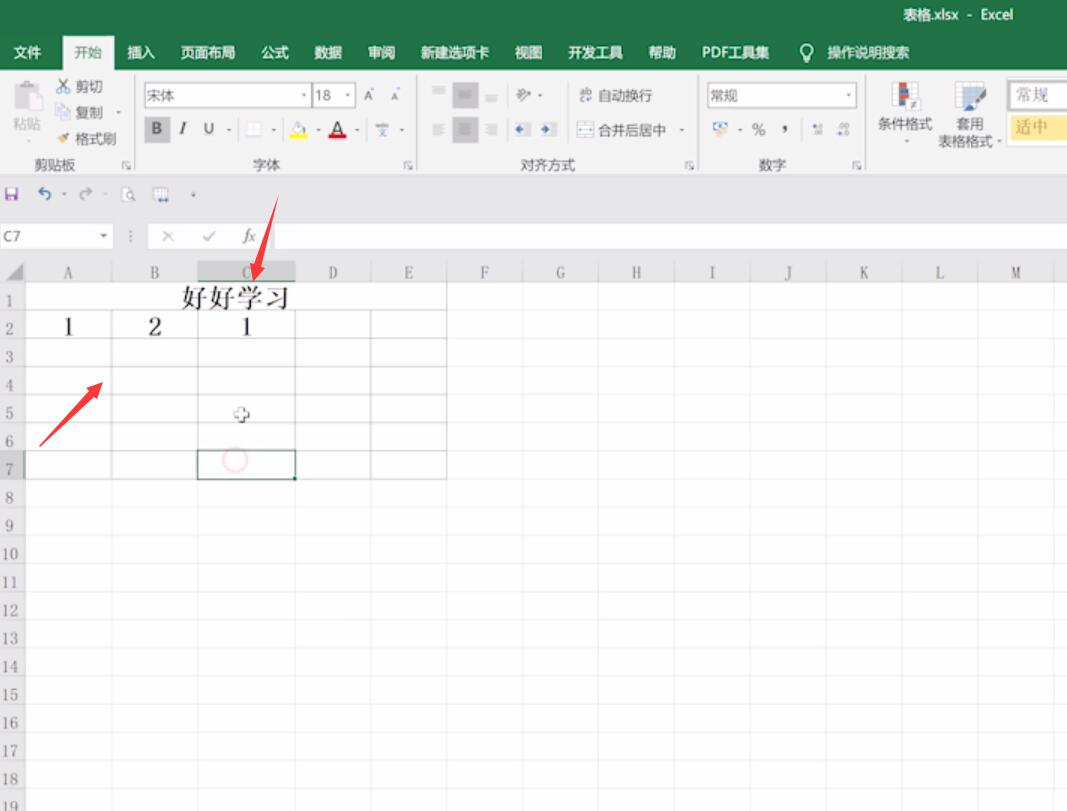Toggle center horizontal alignment
Viewport: 1067px width, 811px height.
465,129
